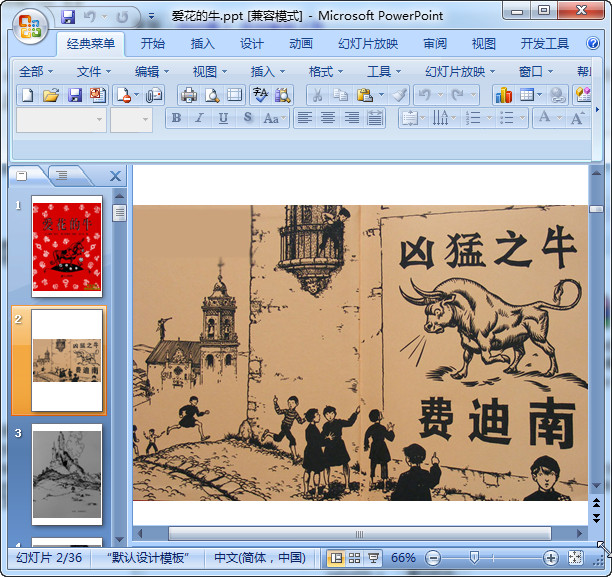Switch to the Outline pane tab
Screen dimensions: 612x577
pyautogui.click(x=61, y=175)
